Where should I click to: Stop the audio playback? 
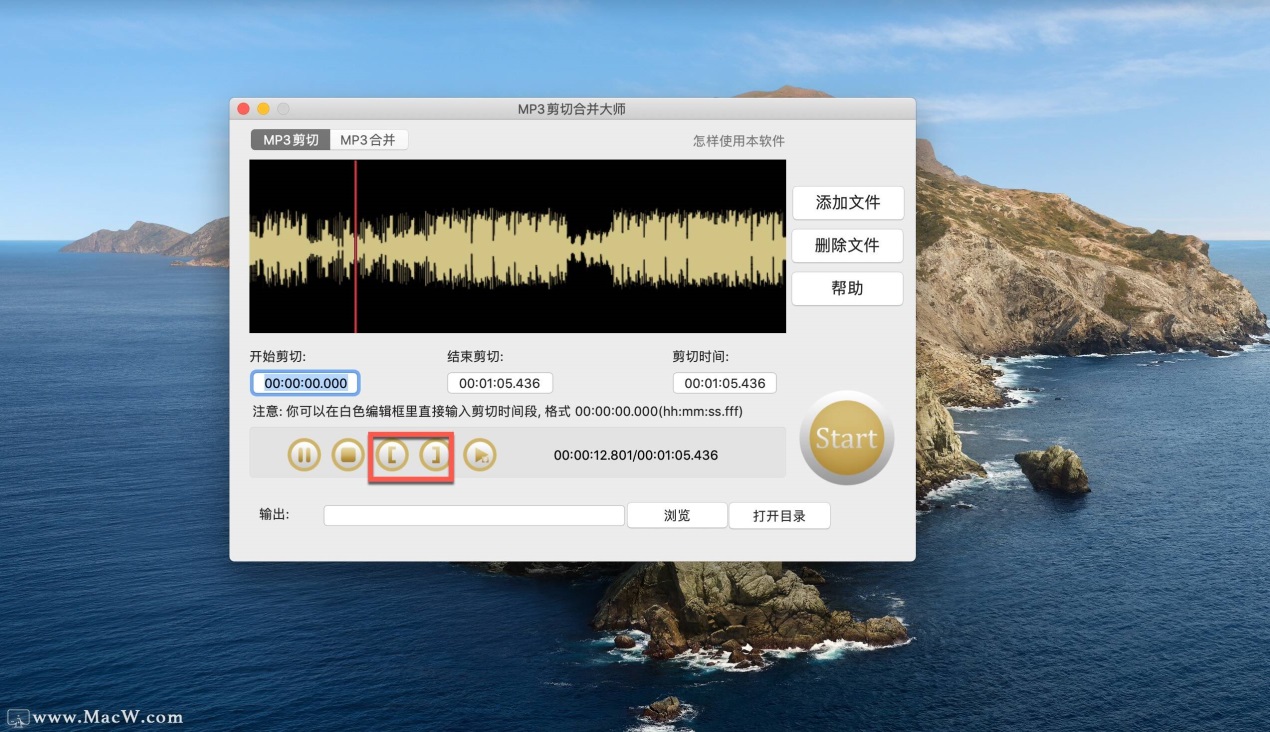(348, 455)
